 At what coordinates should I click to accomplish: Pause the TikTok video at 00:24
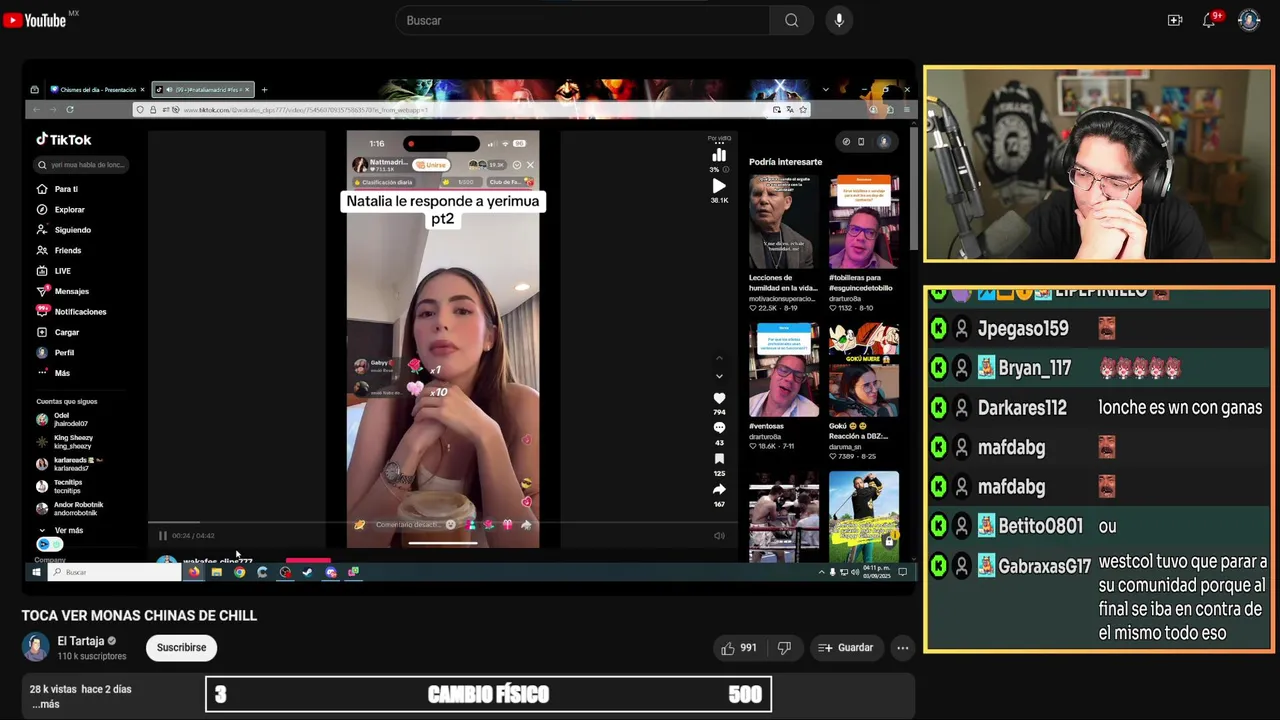point(162,536)
